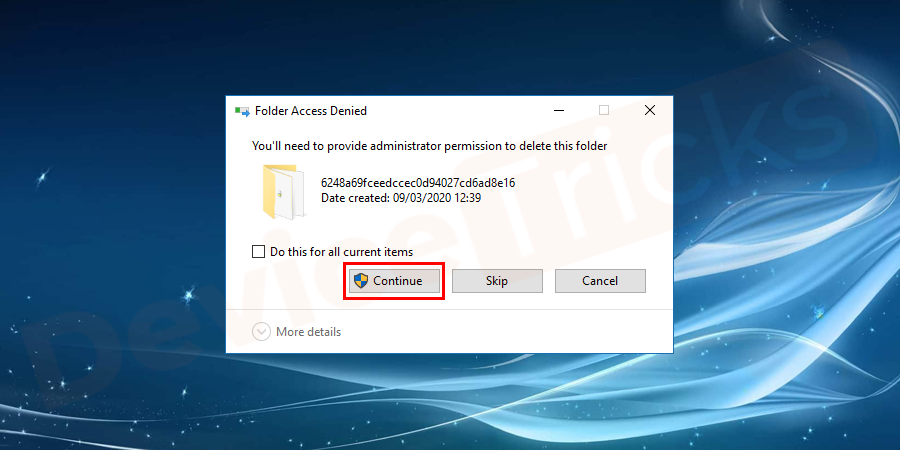The width and height of the screenshot is (900, 450).
Task: Click the folder name 6248a69fceedccec0d94027cd6ad8e16
Action: click(x=418, y=183)
